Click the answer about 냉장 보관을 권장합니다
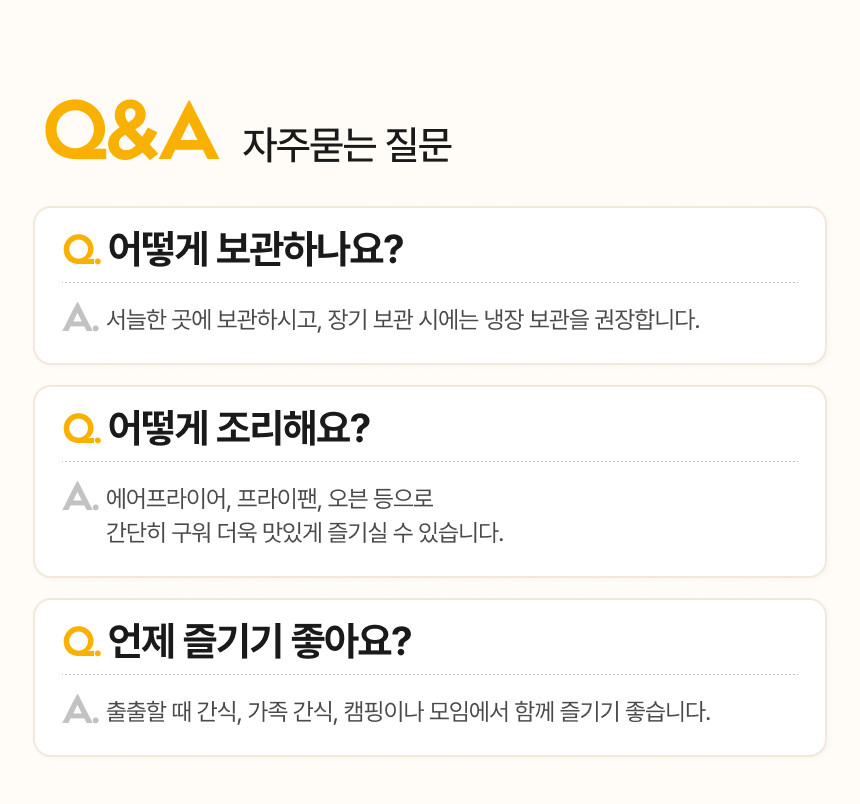 pyautogui.click(x=402, y=321)
